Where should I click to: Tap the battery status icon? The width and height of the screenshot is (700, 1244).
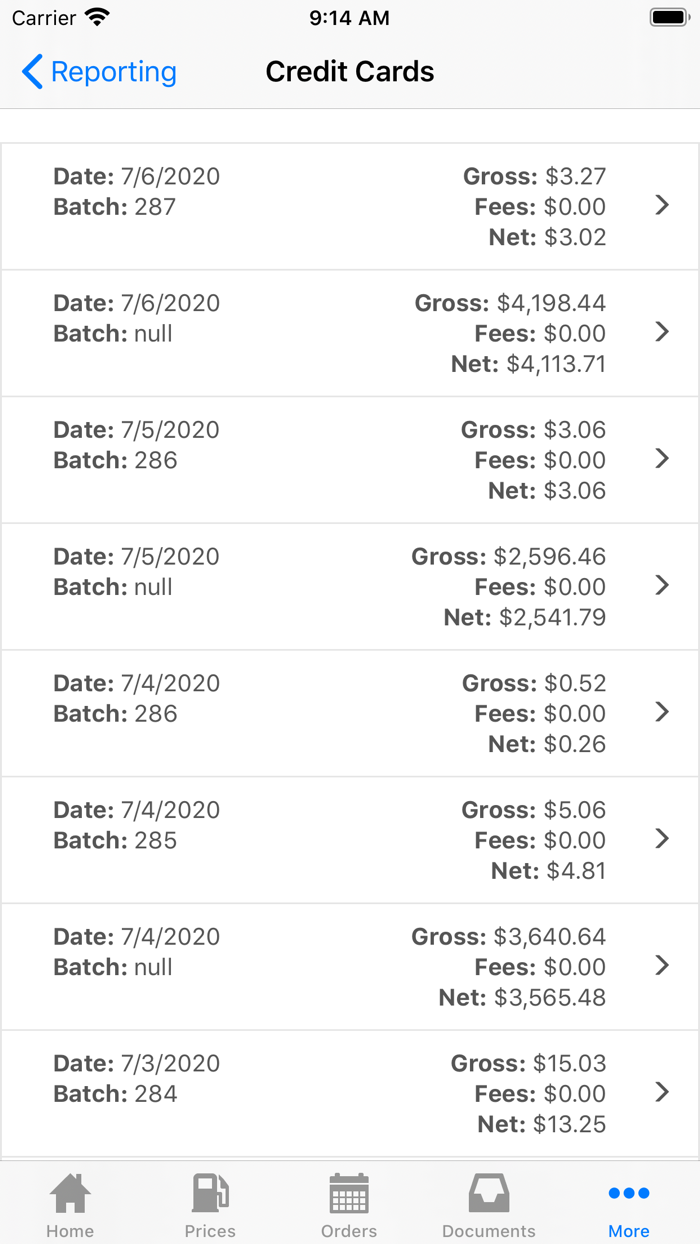coord(668,18)
